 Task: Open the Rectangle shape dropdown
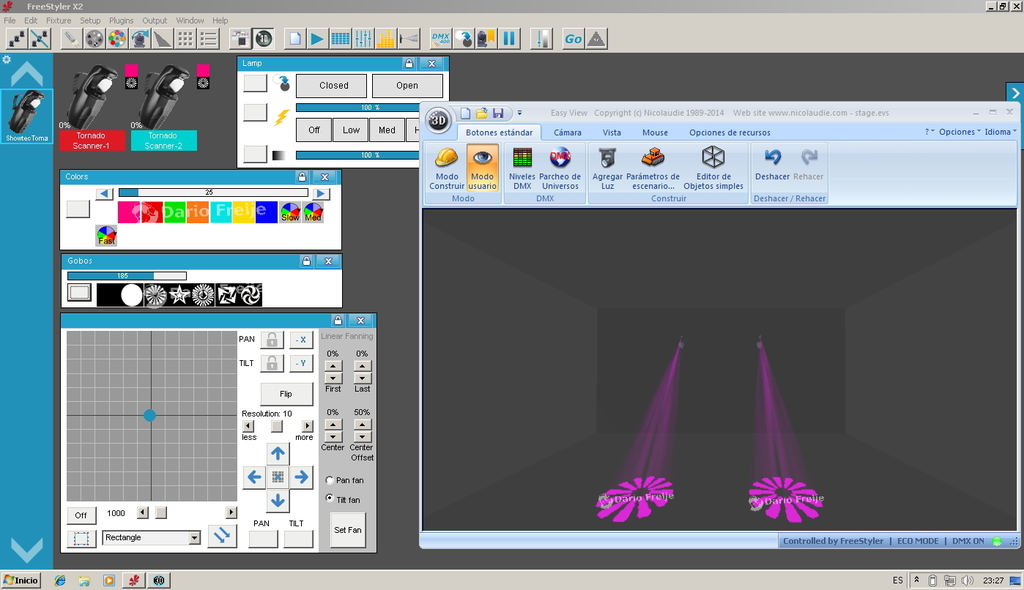pyautogui.click(x=194, y=538)
